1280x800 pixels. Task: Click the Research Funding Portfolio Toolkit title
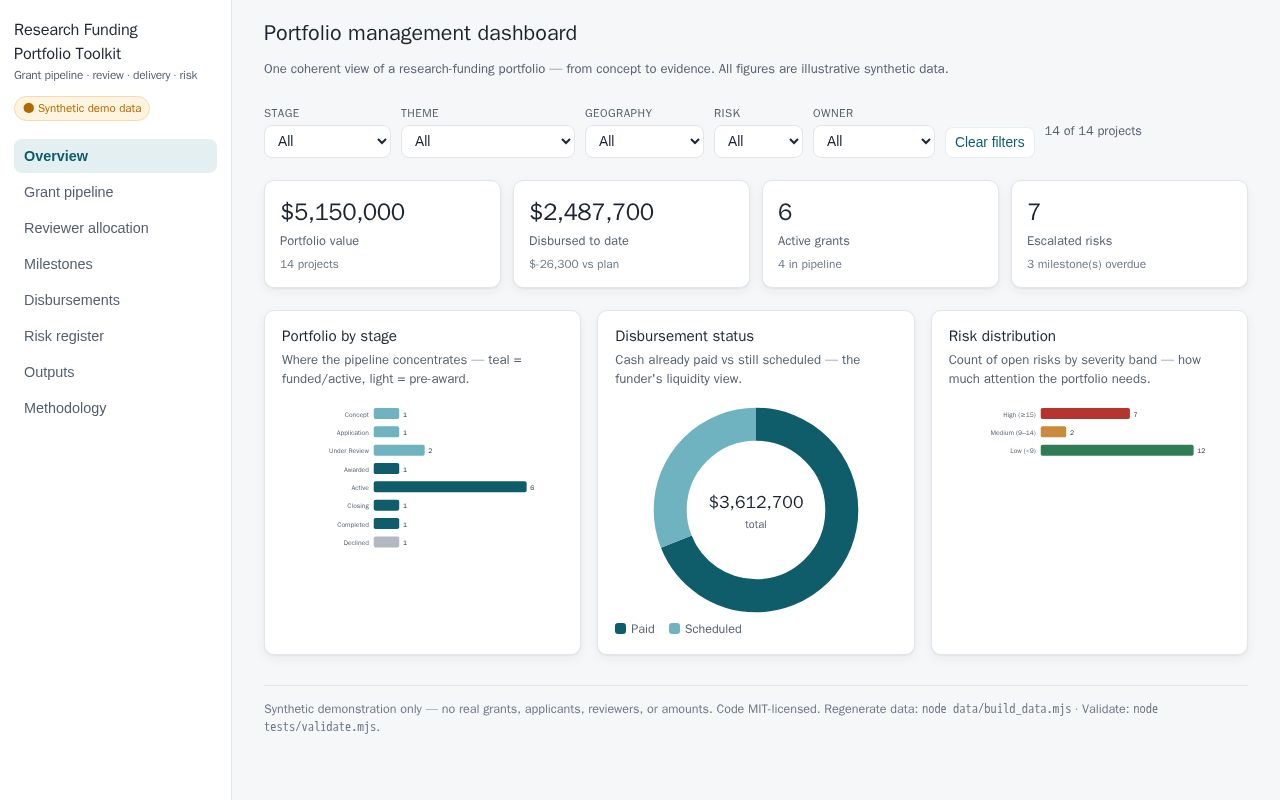(x=76, y=42)
